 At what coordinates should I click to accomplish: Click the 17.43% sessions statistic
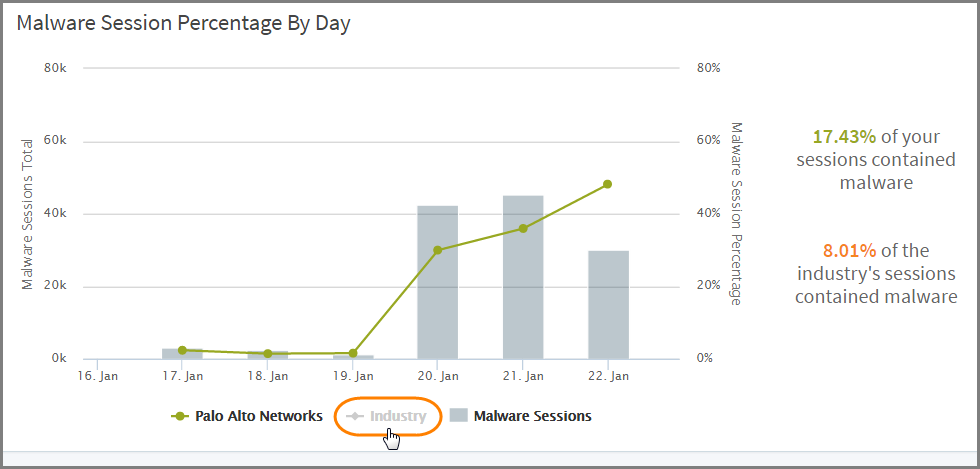[x=844, y=137]
